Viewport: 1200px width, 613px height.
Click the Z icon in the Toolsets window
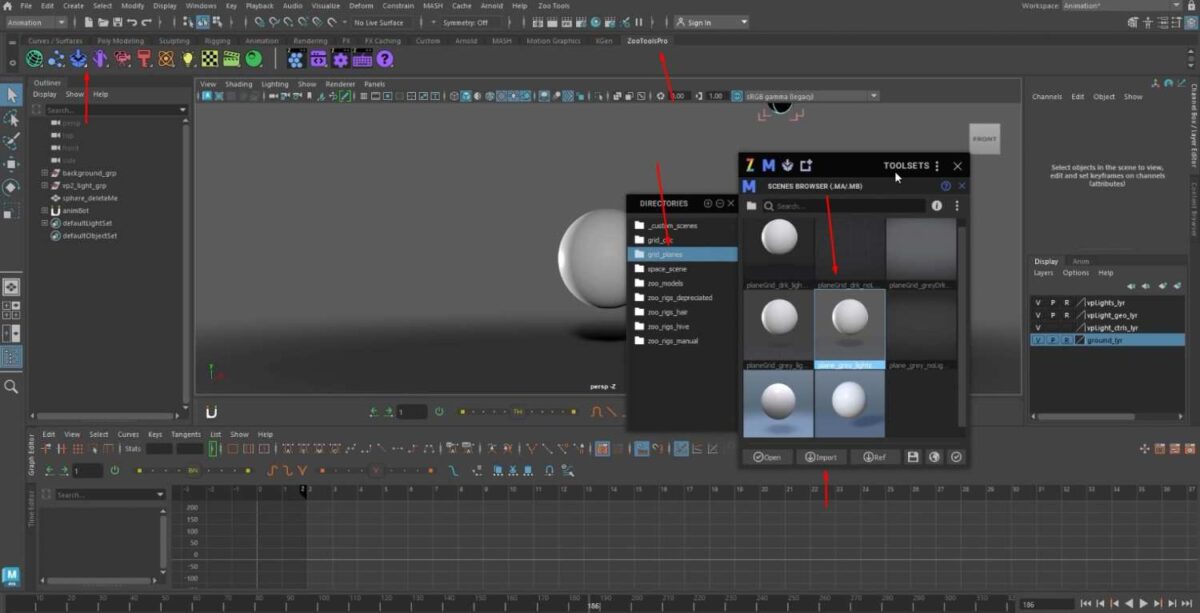click(750, 166)
